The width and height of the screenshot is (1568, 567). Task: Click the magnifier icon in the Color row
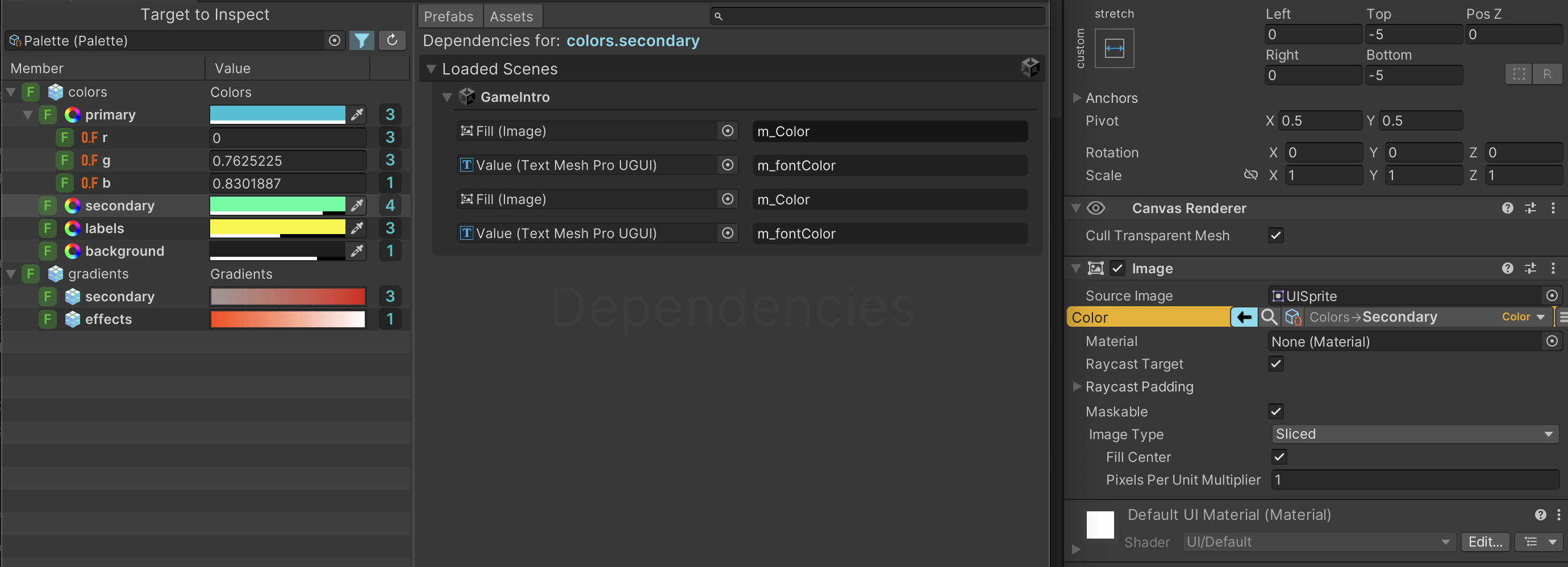pyautogui.click(x=1269, y=317)
